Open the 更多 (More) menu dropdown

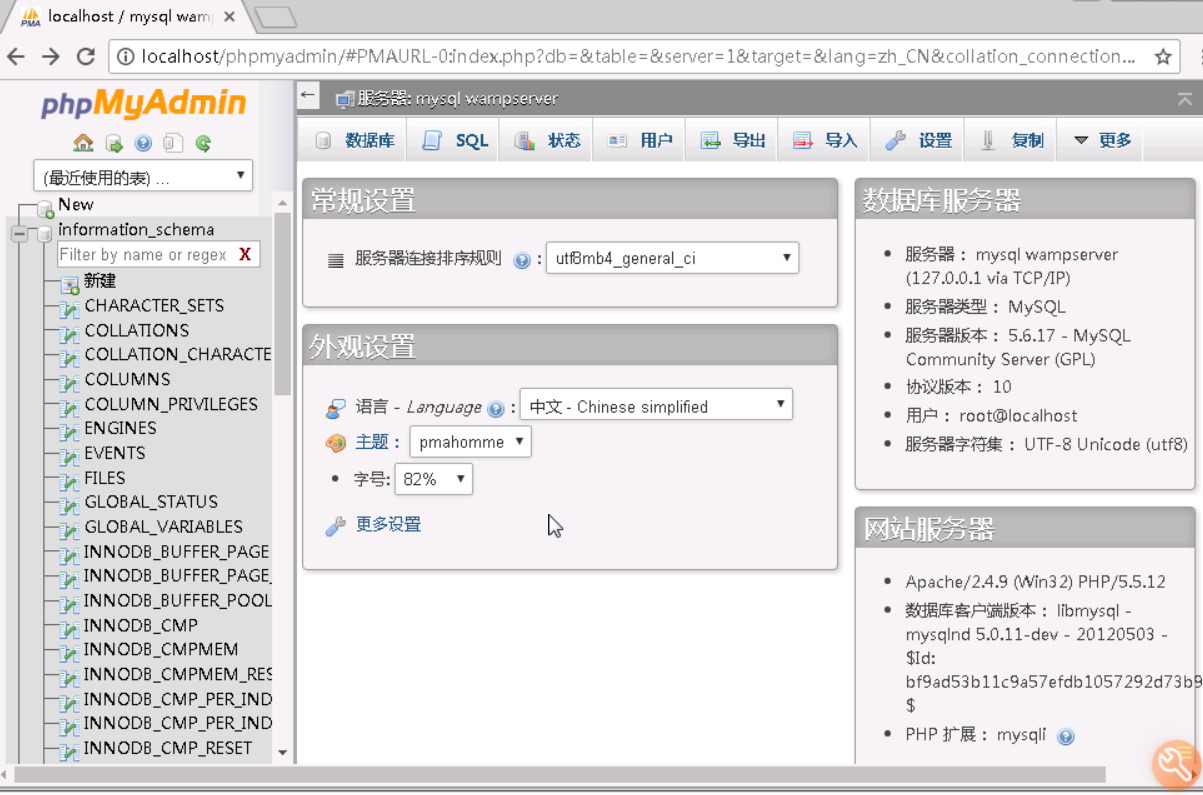point(1102,141)
